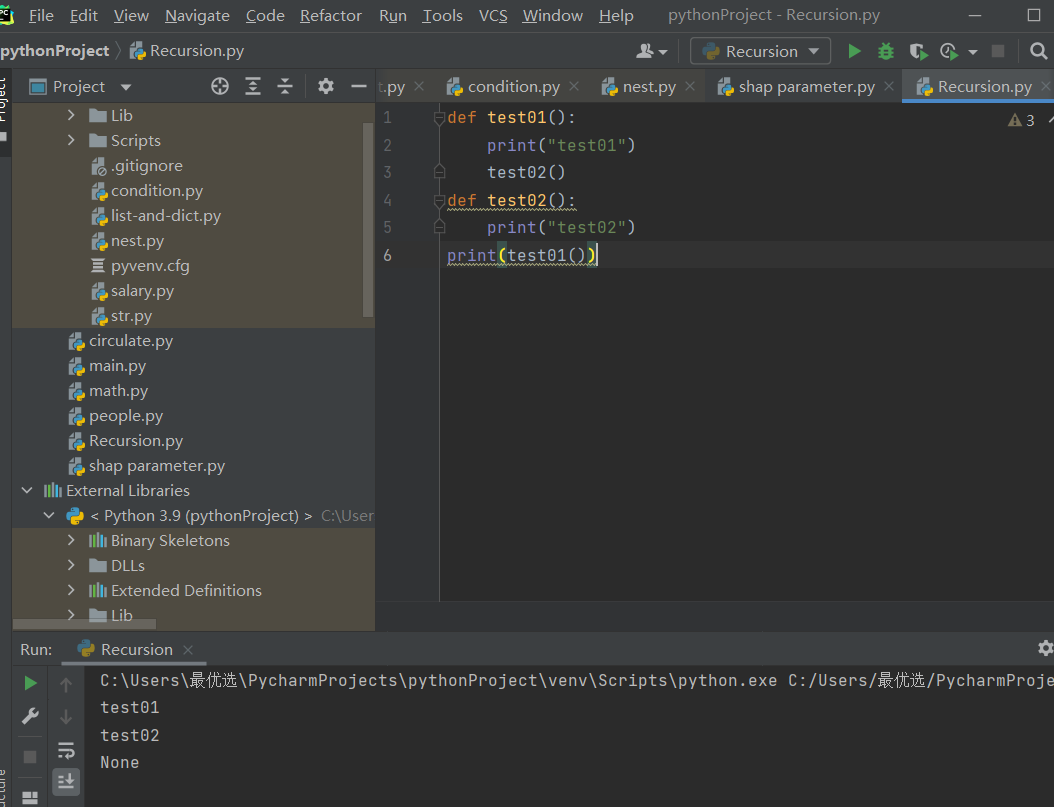Collapse all items in the Project panel
Image resolution: width=1054 pixels, height=807 pixels.
tap(285, 86)
